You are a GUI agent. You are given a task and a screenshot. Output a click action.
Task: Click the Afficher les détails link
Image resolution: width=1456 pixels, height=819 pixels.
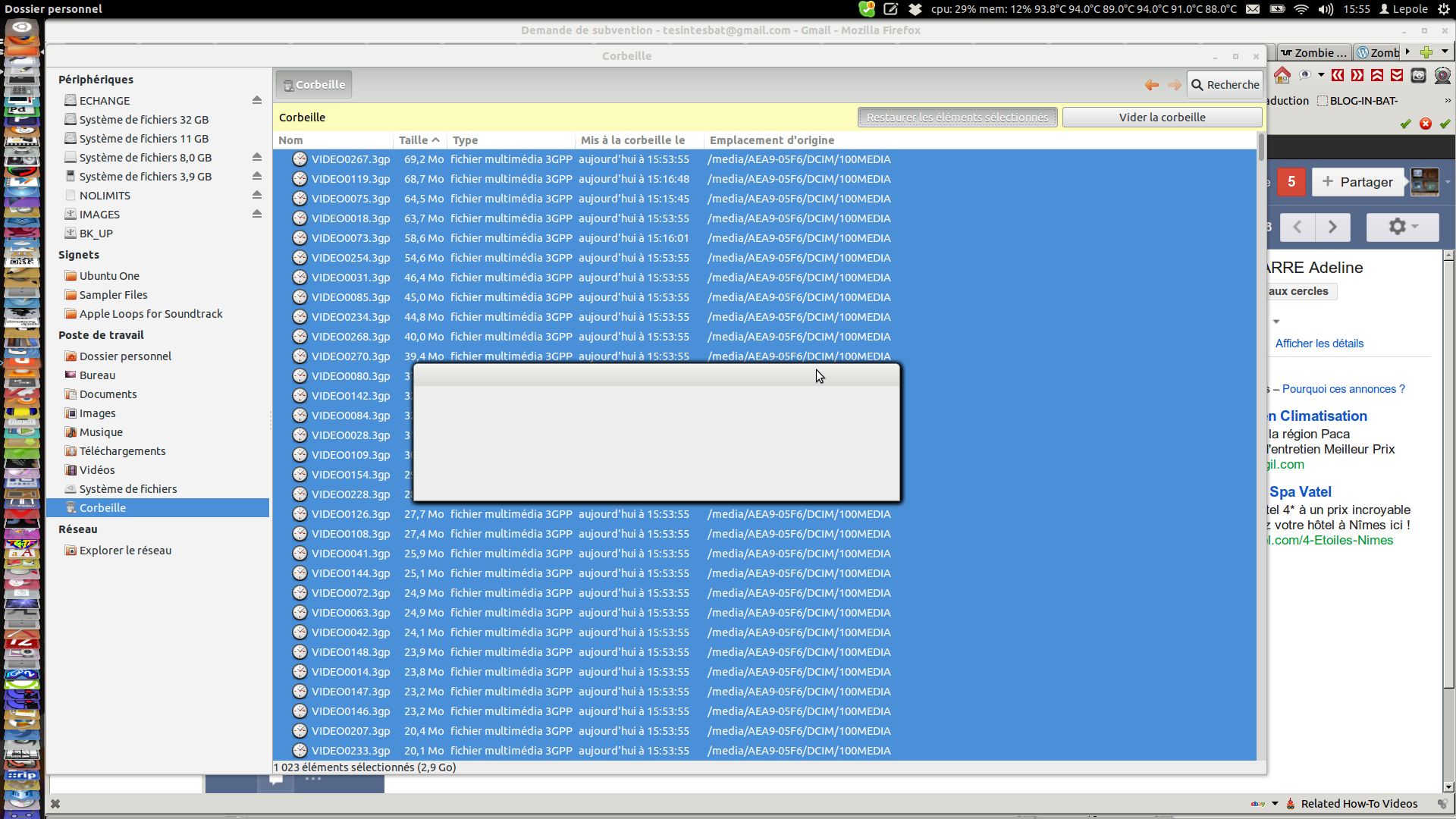(x=1319, y=344)
